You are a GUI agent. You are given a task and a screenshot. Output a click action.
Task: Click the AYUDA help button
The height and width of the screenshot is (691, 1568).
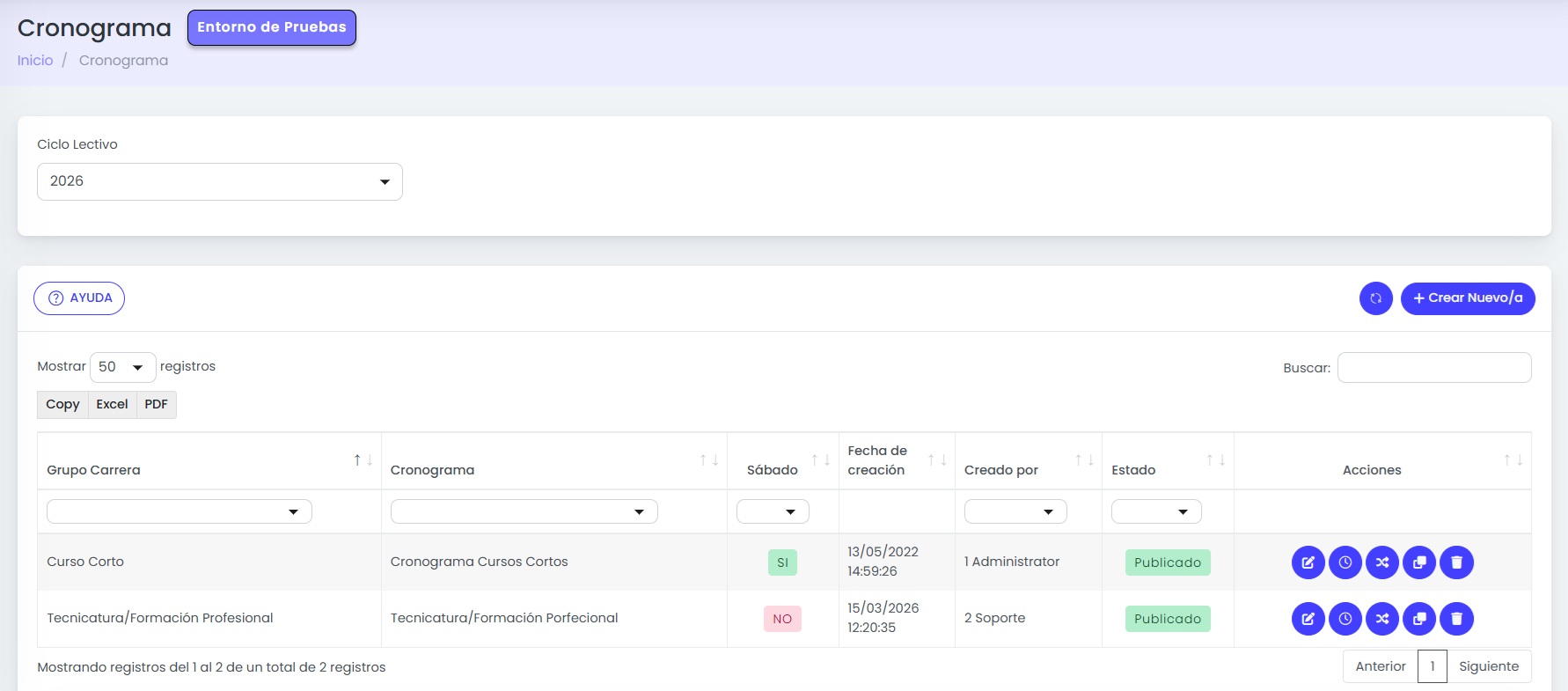(79, 298)
